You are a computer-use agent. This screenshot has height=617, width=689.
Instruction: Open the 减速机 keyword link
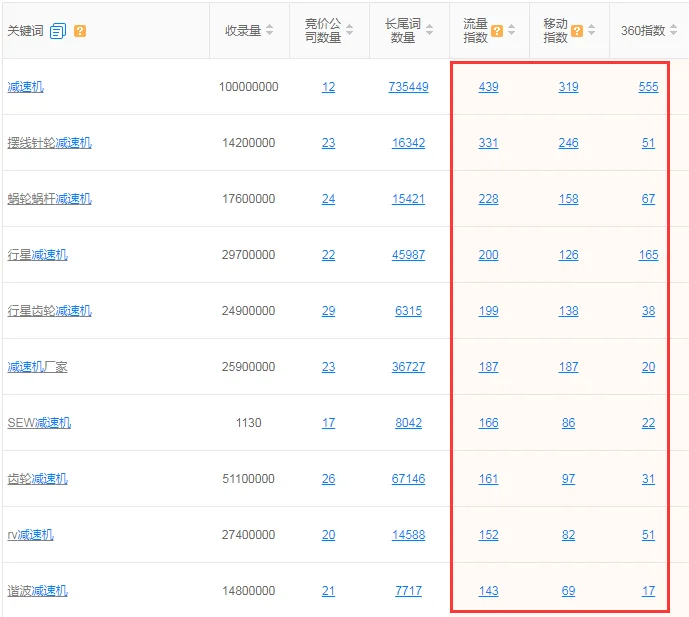[x=25, y=87]
